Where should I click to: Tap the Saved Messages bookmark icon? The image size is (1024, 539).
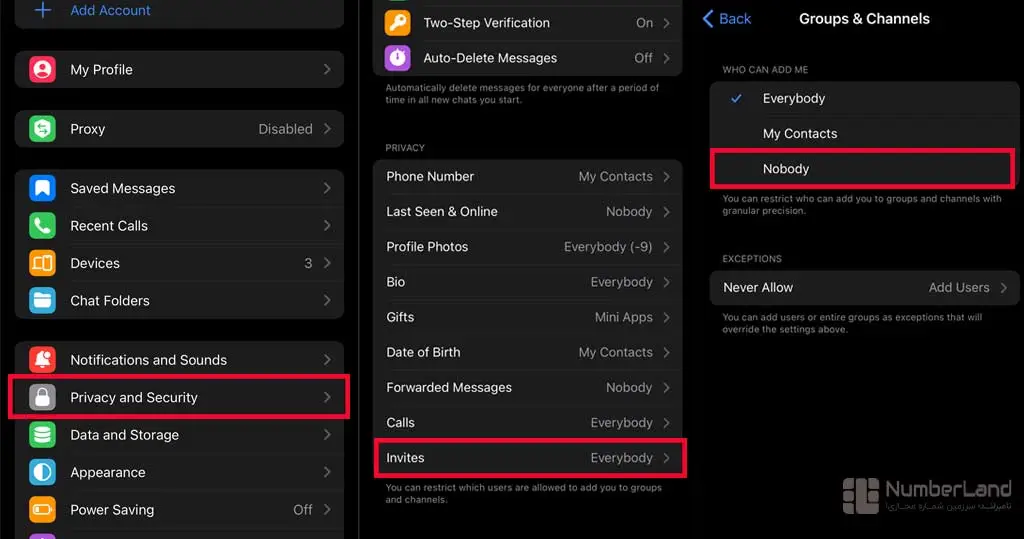click(42, 188)
